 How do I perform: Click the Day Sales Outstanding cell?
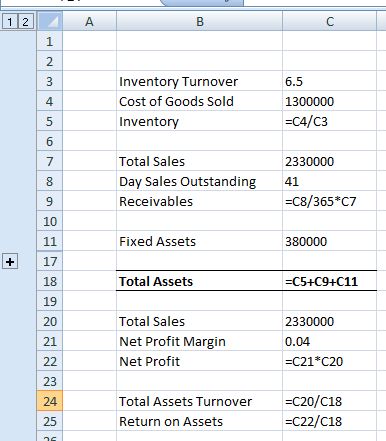coord(199,181)
